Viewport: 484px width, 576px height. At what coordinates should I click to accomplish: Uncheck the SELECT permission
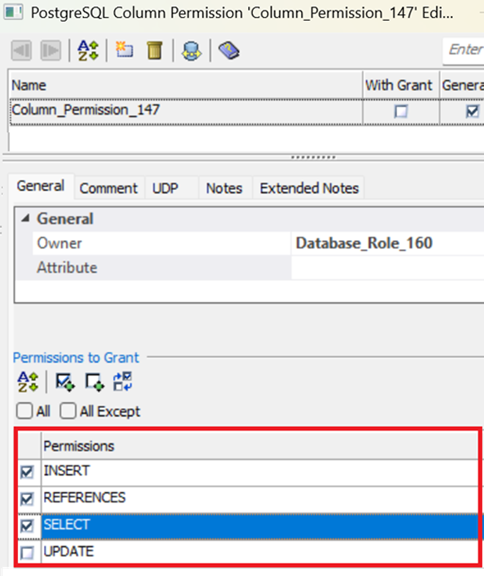[27, 526]
